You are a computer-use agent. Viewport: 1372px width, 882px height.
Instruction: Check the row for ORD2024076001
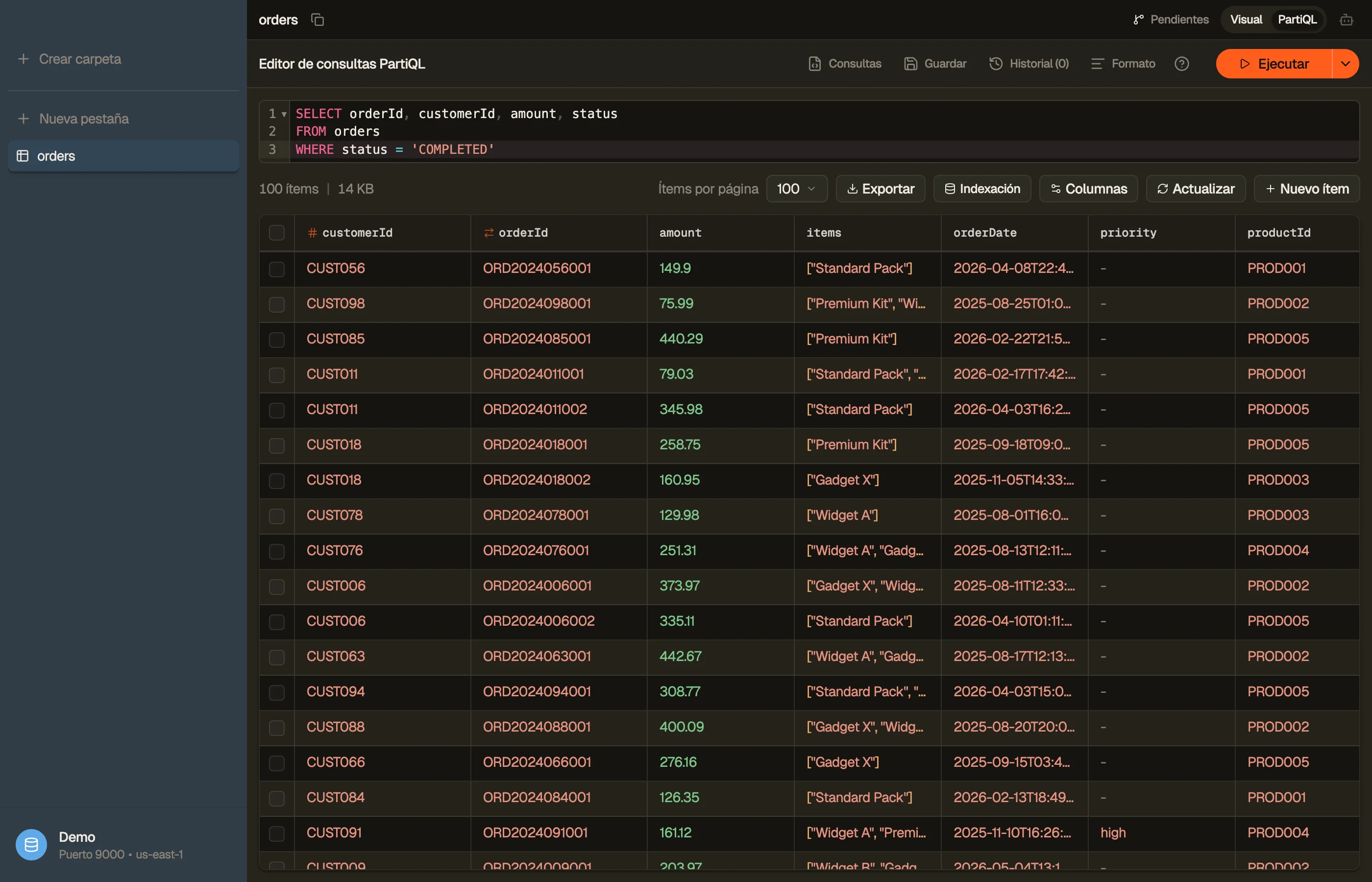click(276, 551)
